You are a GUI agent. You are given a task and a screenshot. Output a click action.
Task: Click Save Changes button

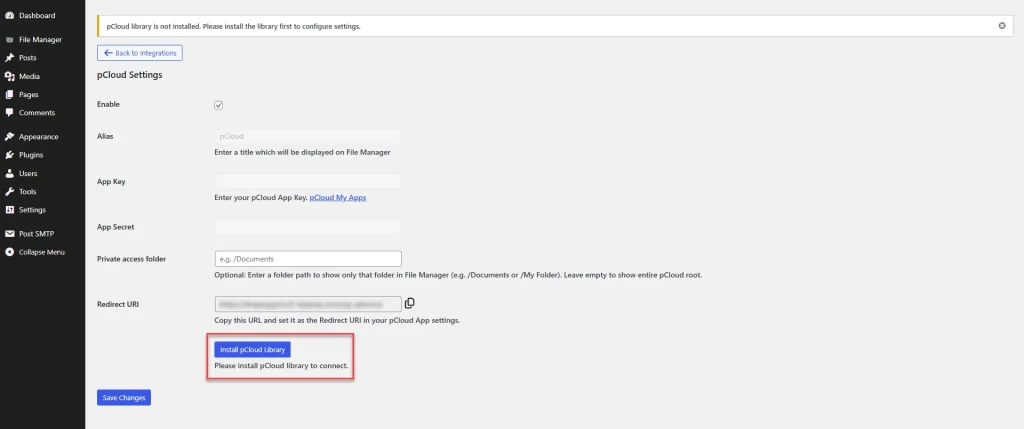[124, 398]
